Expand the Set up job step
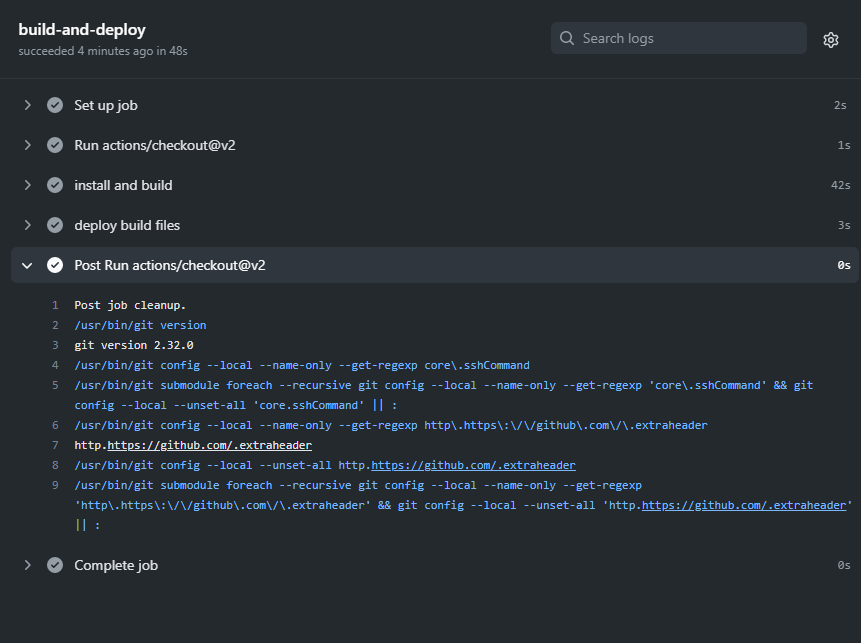The width and height of the screenshot is (861, 643). 27,105
